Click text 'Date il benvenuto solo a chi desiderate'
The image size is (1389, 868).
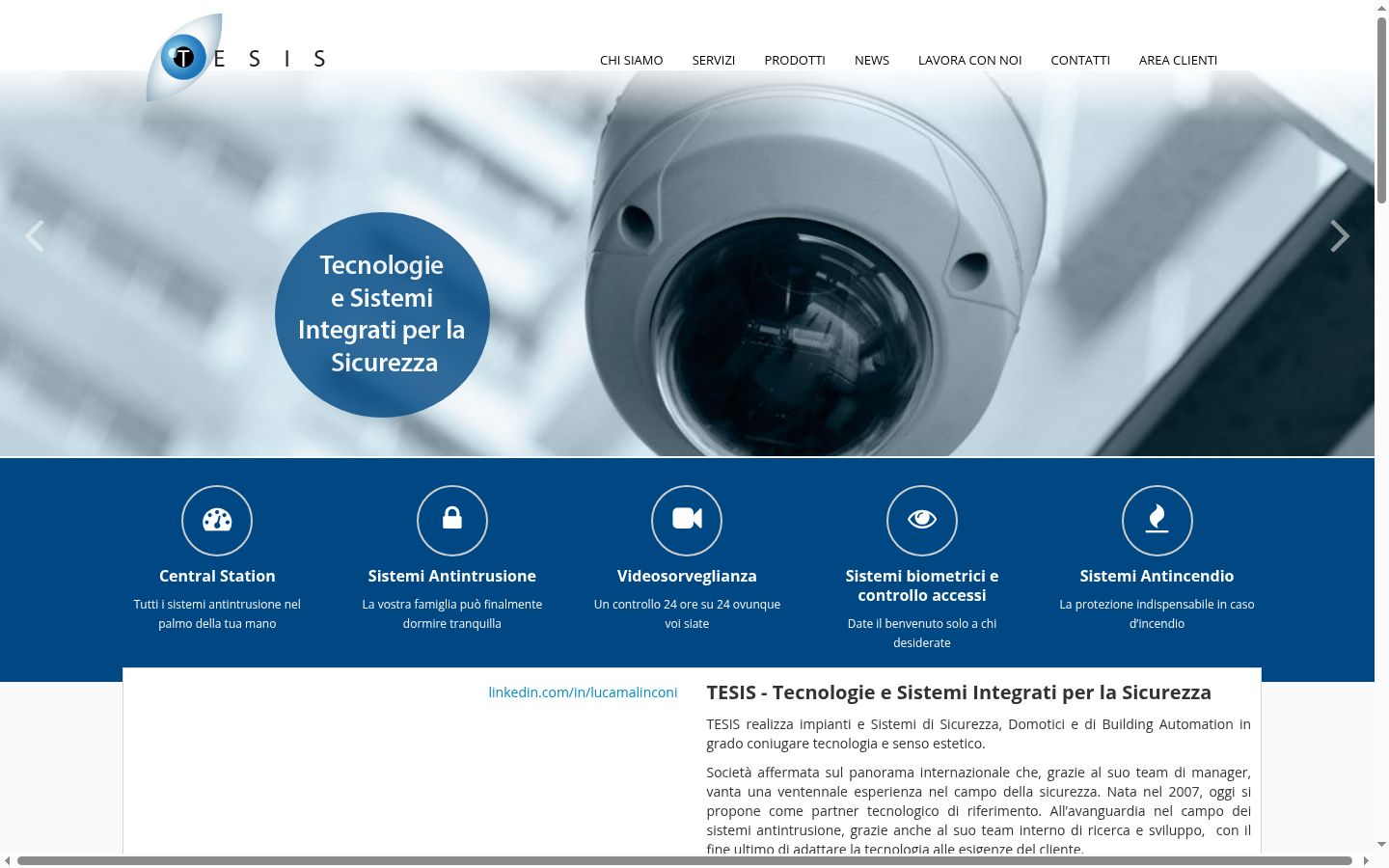[x=922, y=633]
